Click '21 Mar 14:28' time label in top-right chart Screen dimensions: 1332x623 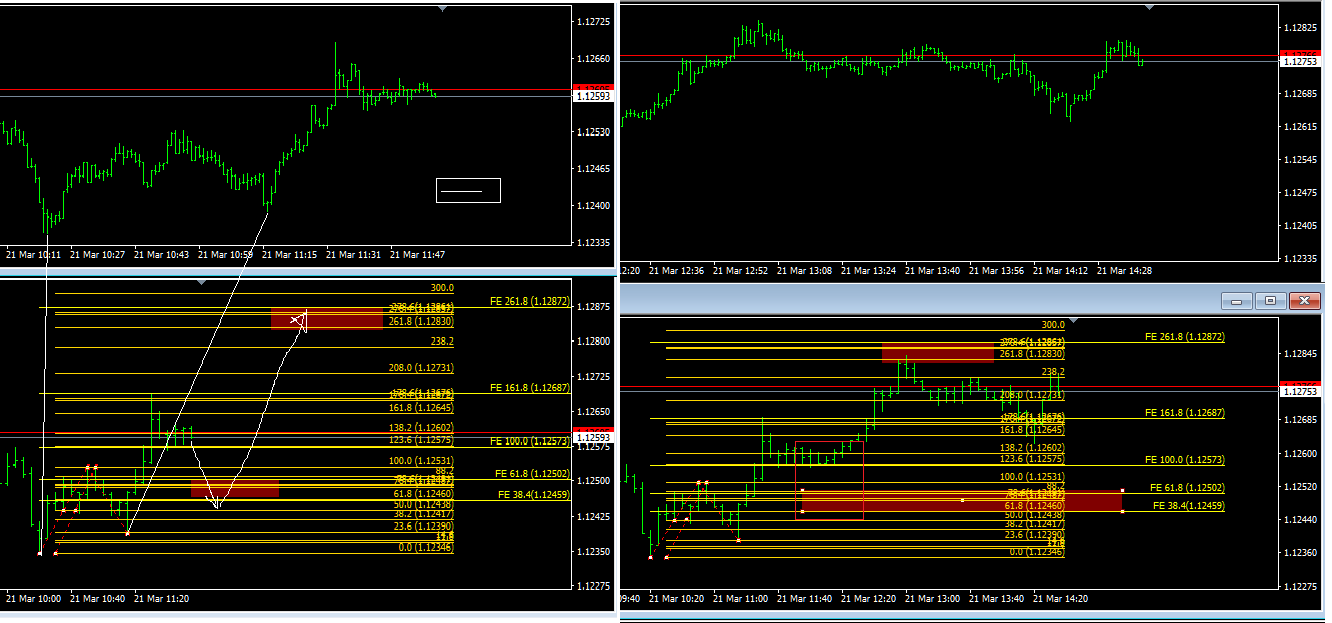click(x=1124, y=270)
